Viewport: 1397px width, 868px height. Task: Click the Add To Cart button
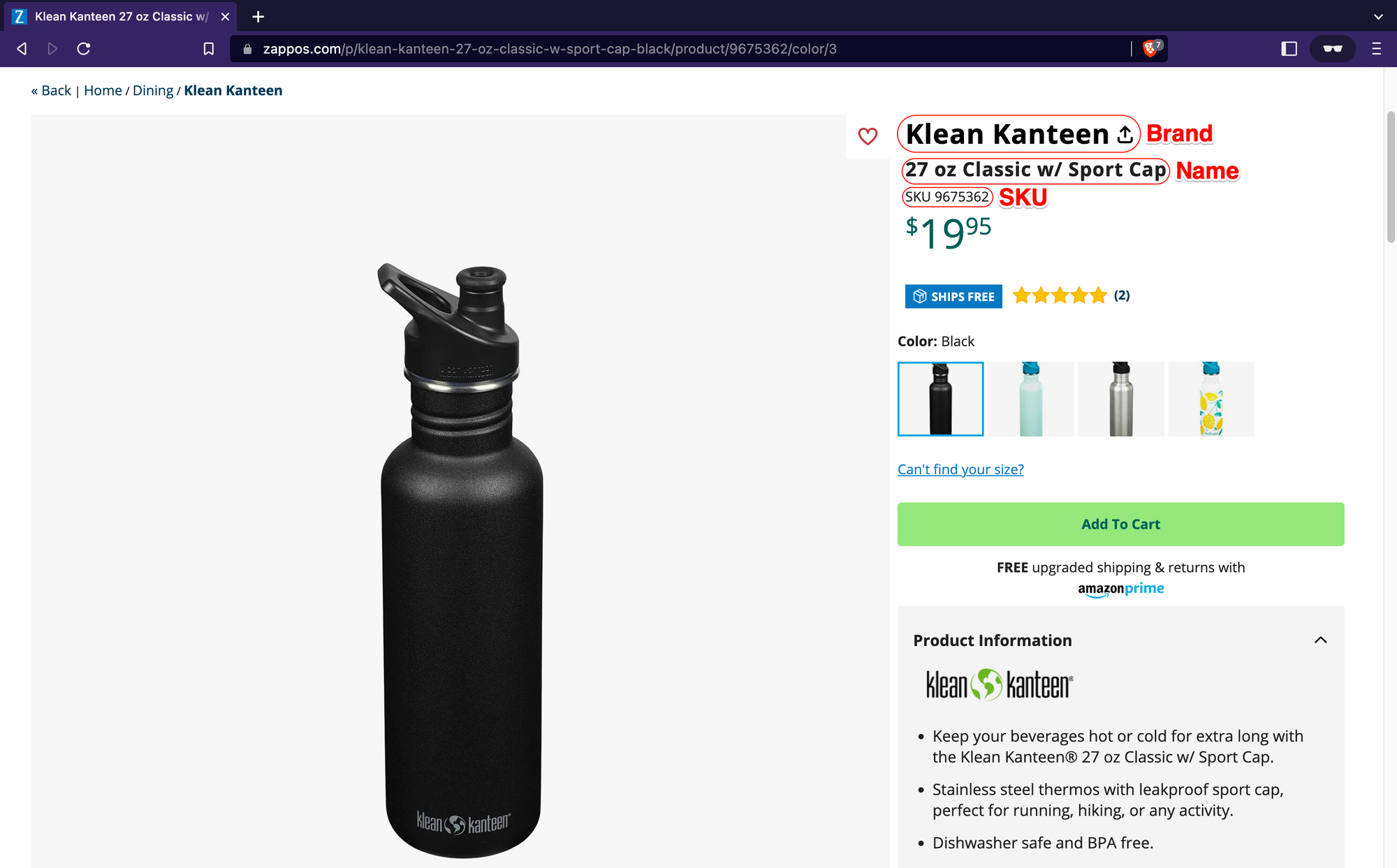coord(1120,524)
